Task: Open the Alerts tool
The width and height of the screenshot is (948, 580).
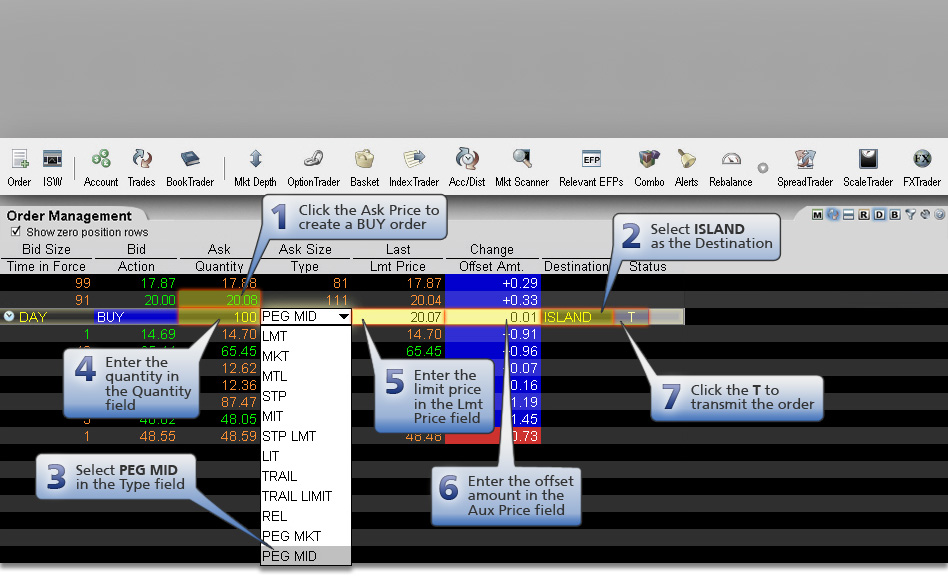Action: pos(686,168)
